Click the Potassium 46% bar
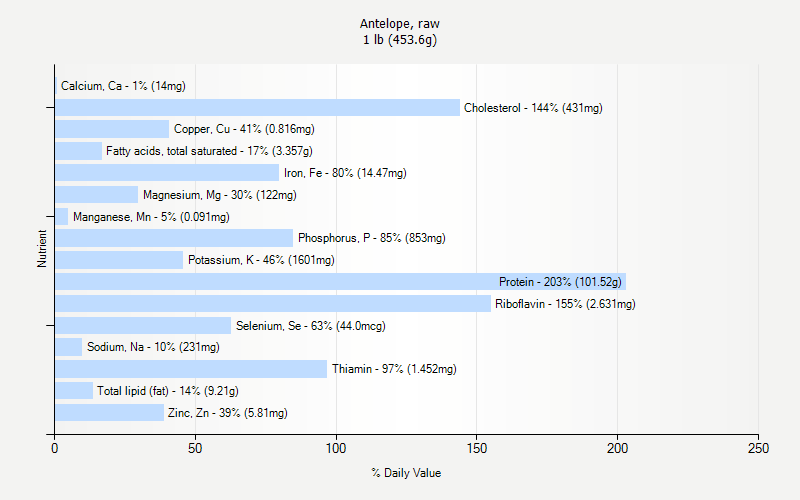800x500 pixels. (119, 260)
